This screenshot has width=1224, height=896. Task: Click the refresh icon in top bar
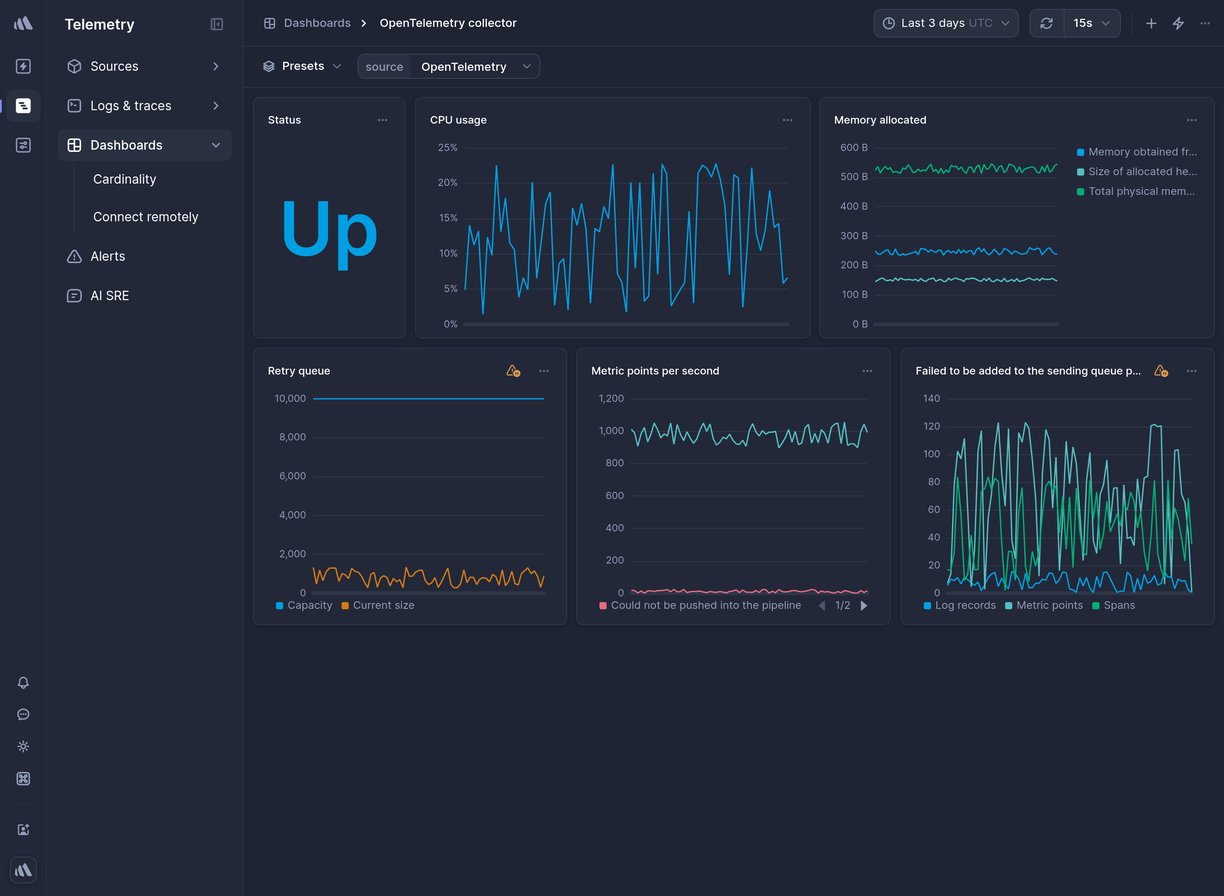coord(1046,23)
